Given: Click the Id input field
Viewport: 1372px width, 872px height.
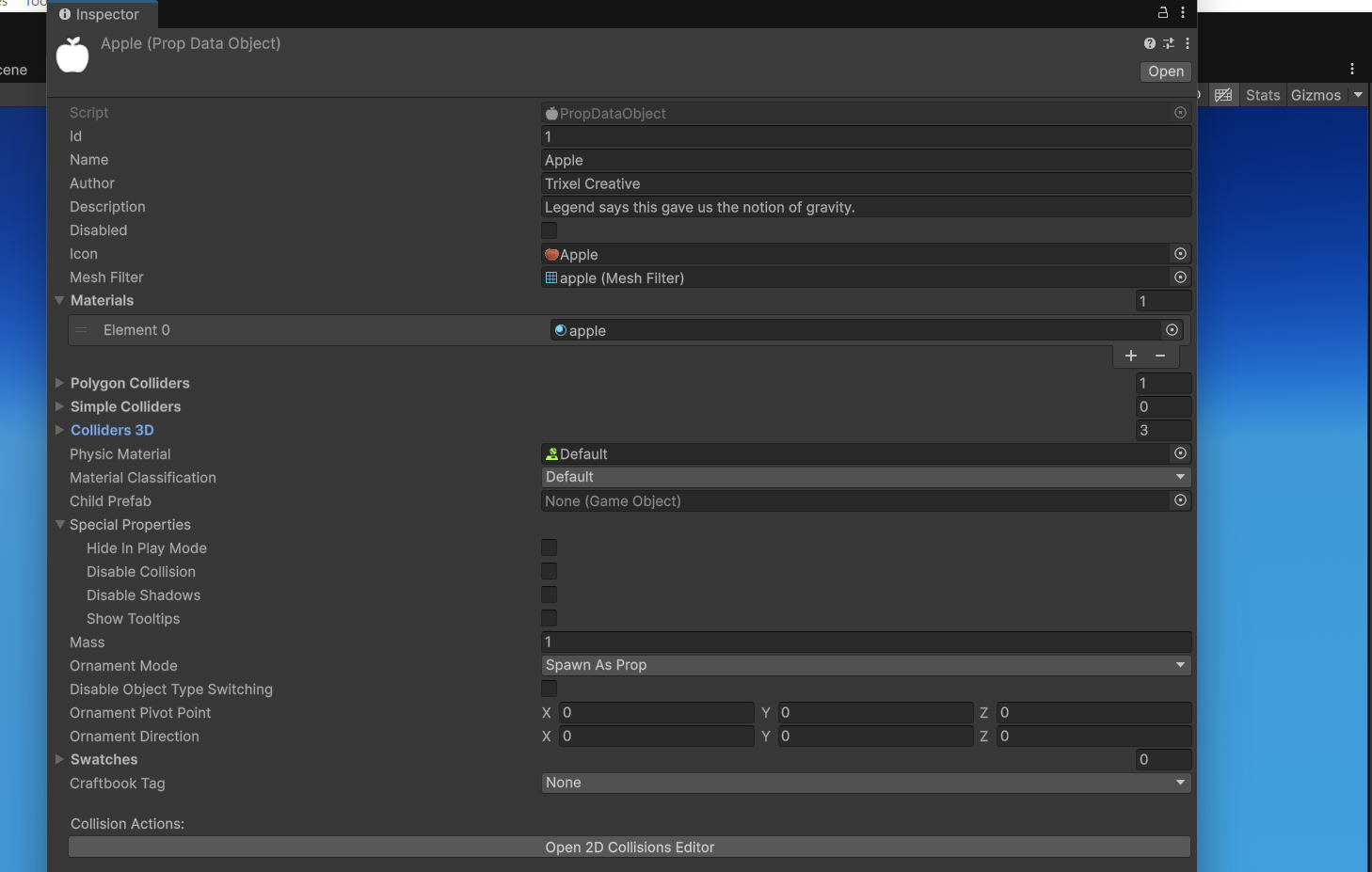Looking at the screenshot, I should [x=867, y=136].
